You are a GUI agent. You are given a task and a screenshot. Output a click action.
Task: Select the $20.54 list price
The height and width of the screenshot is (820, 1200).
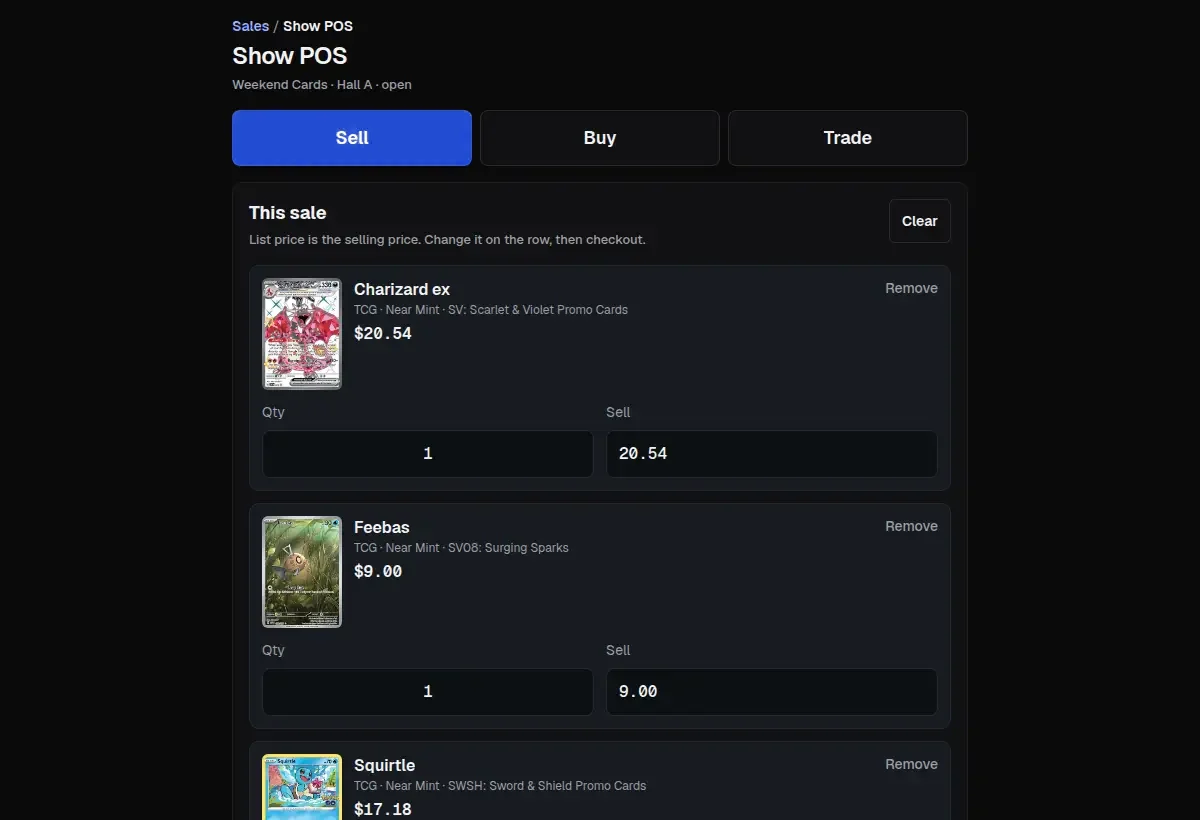[383, 333]
